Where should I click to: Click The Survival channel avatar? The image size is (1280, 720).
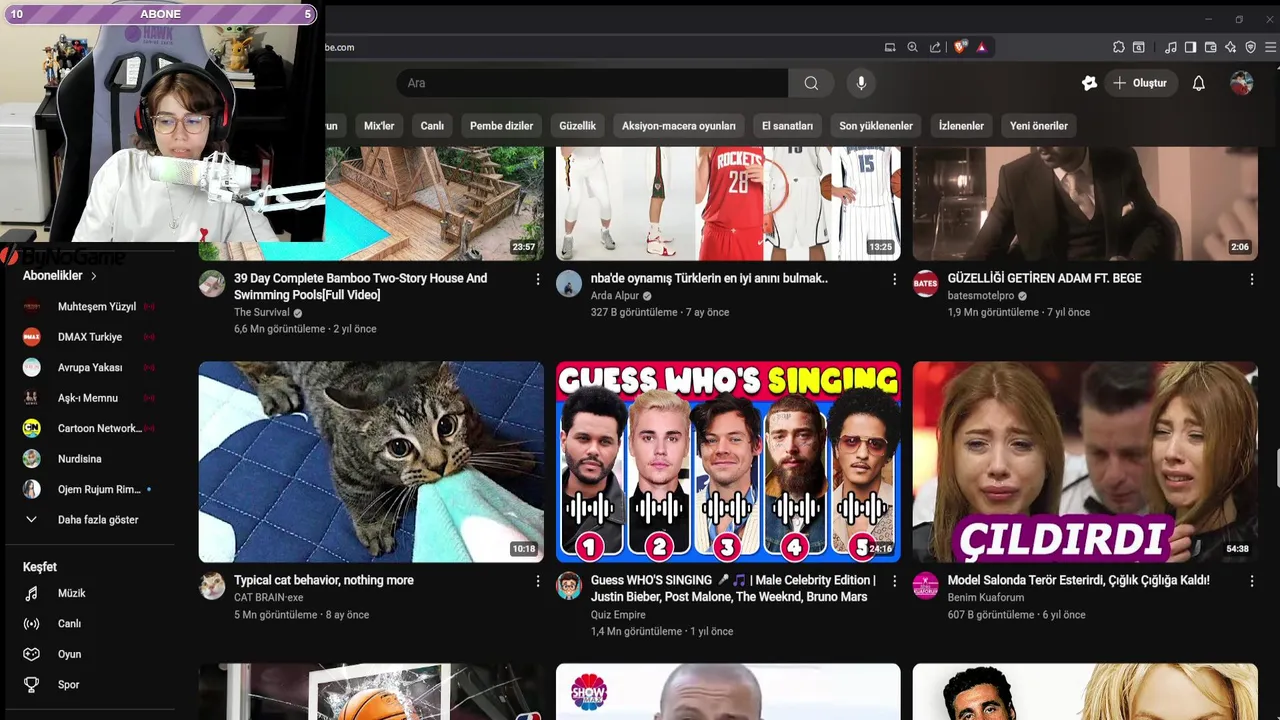pyautogui.click(x=212, y=284)
